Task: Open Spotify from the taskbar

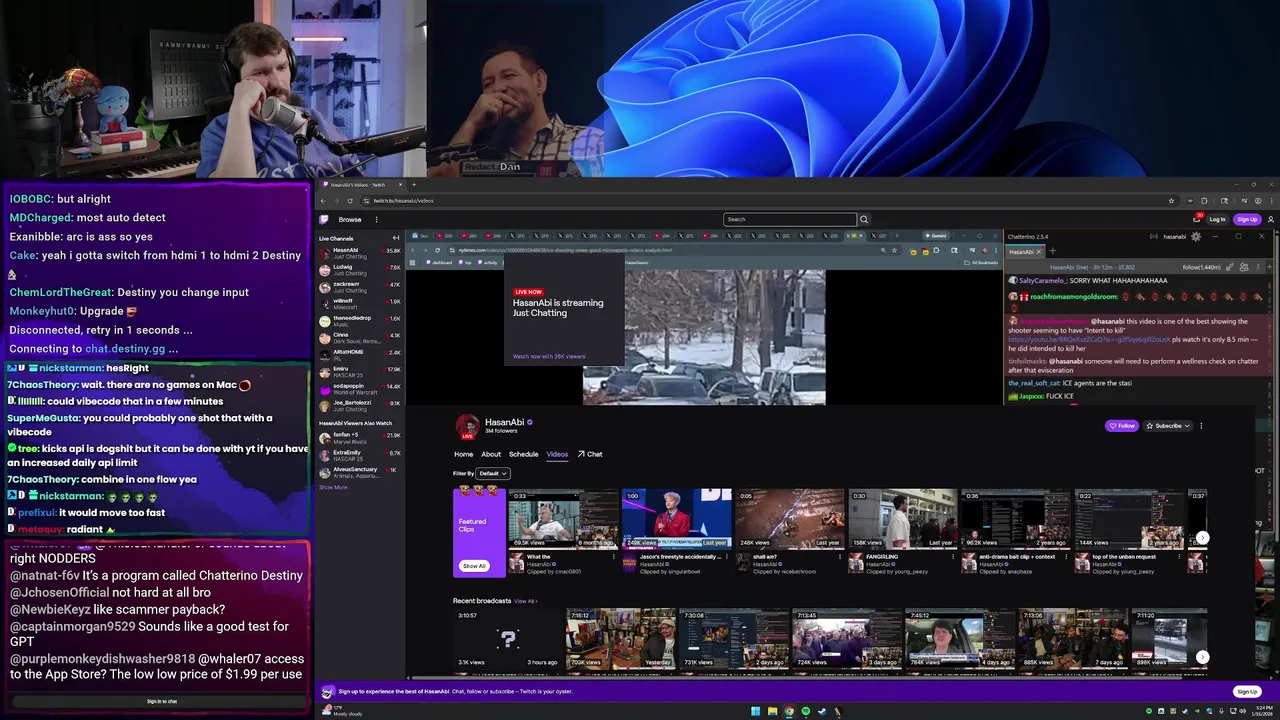Action: [805, 711]
